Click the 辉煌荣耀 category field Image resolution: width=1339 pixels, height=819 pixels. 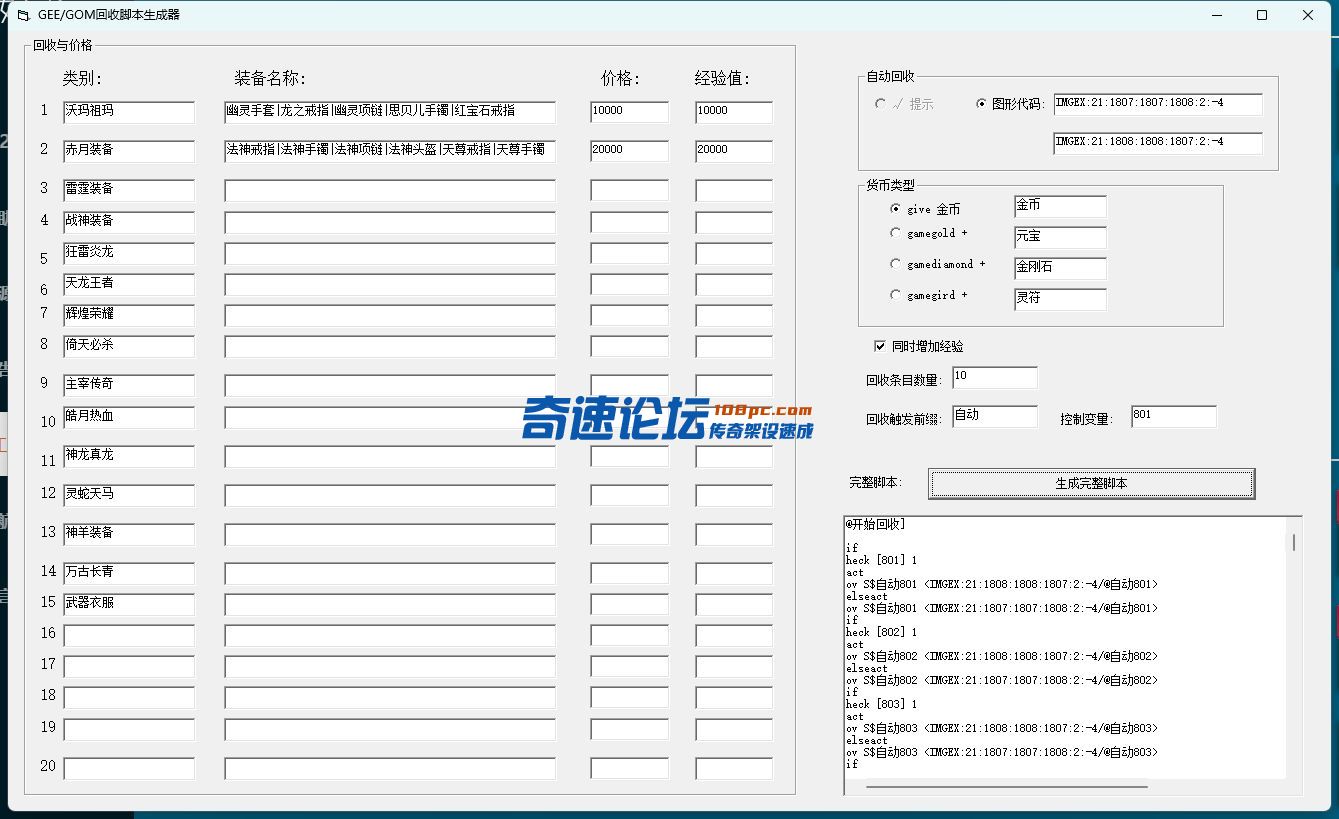129,315
